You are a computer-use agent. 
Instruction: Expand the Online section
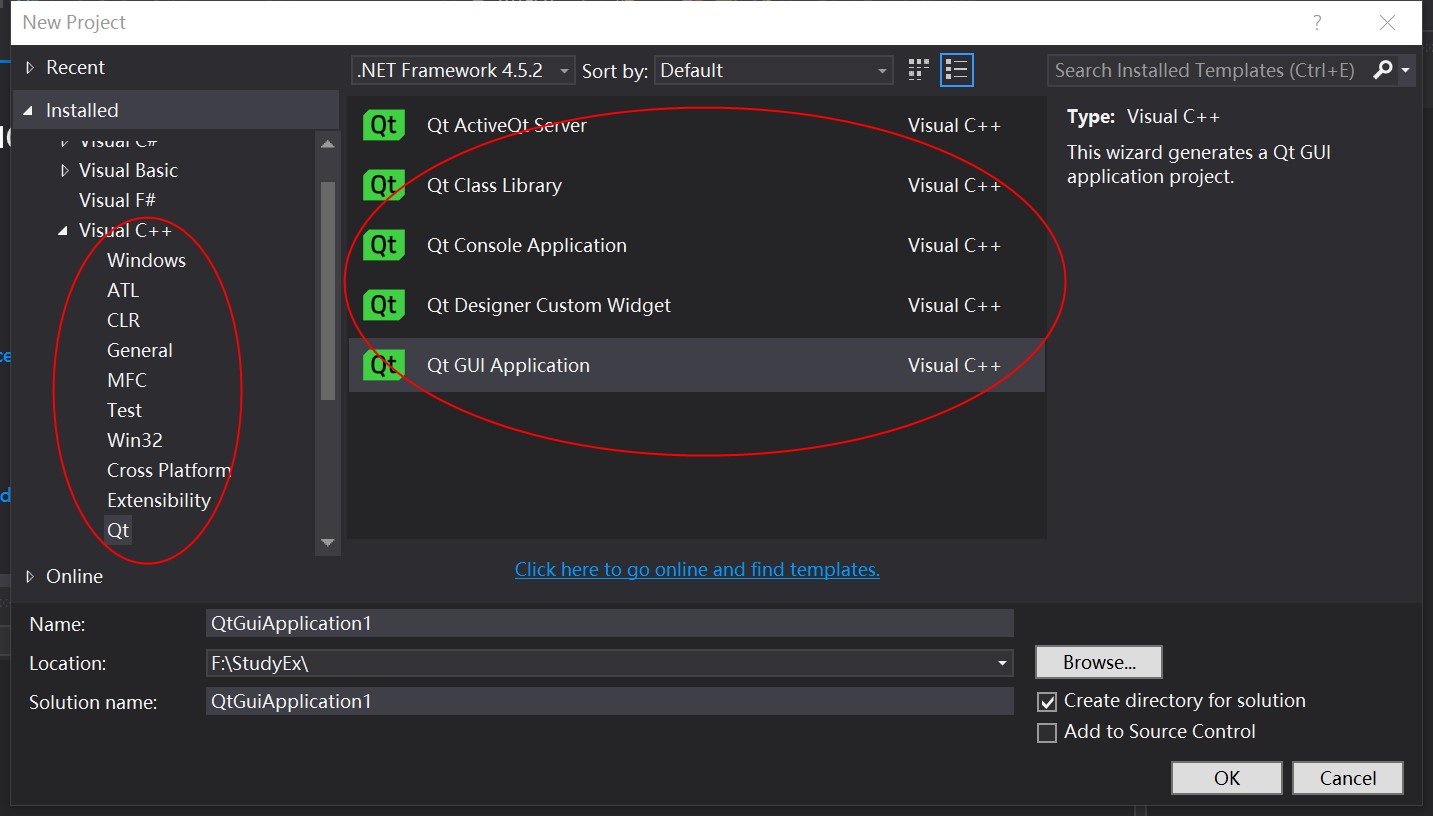tap(29, 576)
